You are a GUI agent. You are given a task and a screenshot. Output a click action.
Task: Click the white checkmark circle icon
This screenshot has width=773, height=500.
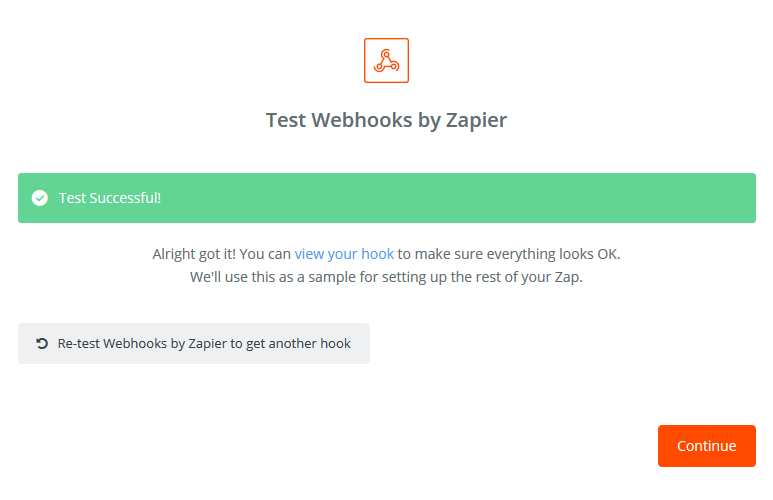[x=40, y=198]
